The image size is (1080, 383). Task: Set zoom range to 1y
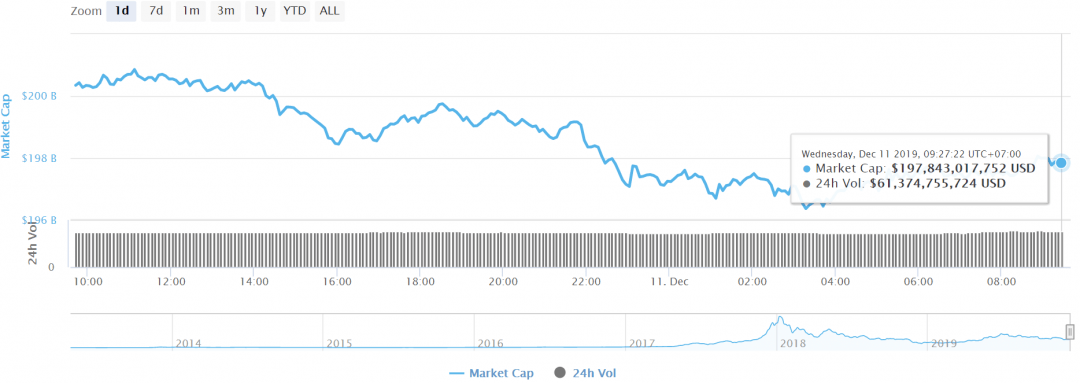pyautogui.click(x=260, y=12)
